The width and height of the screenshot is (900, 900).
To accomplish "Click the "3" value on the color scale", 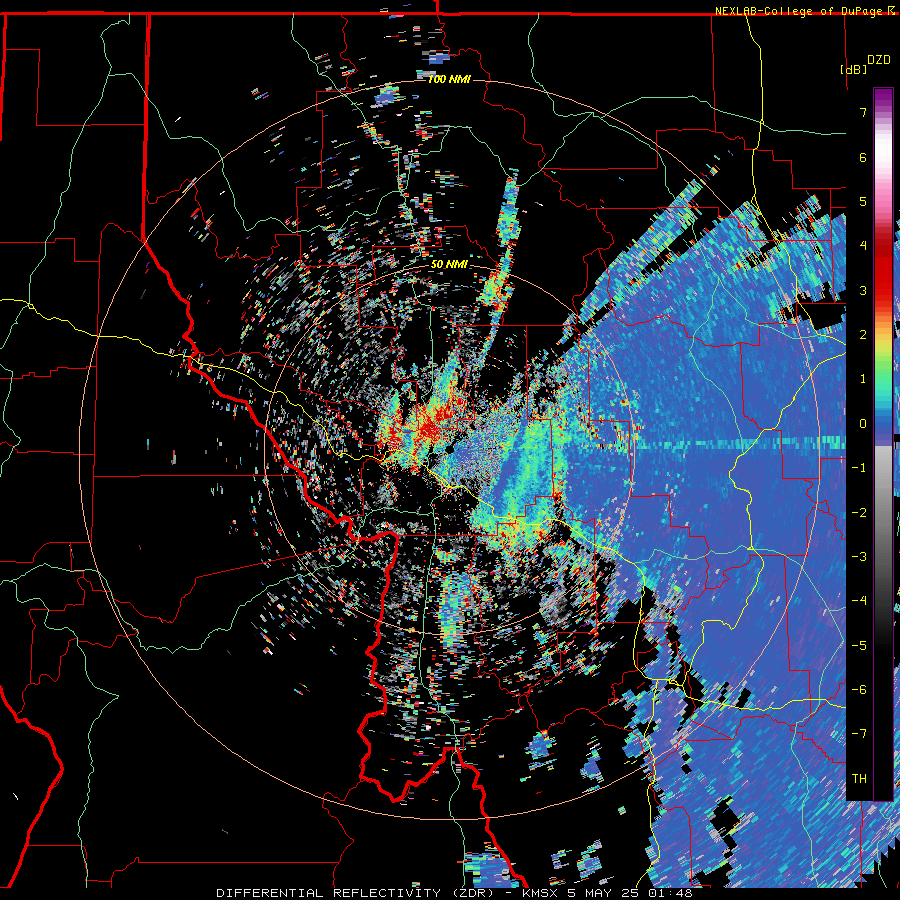I will tap(863, 290).
